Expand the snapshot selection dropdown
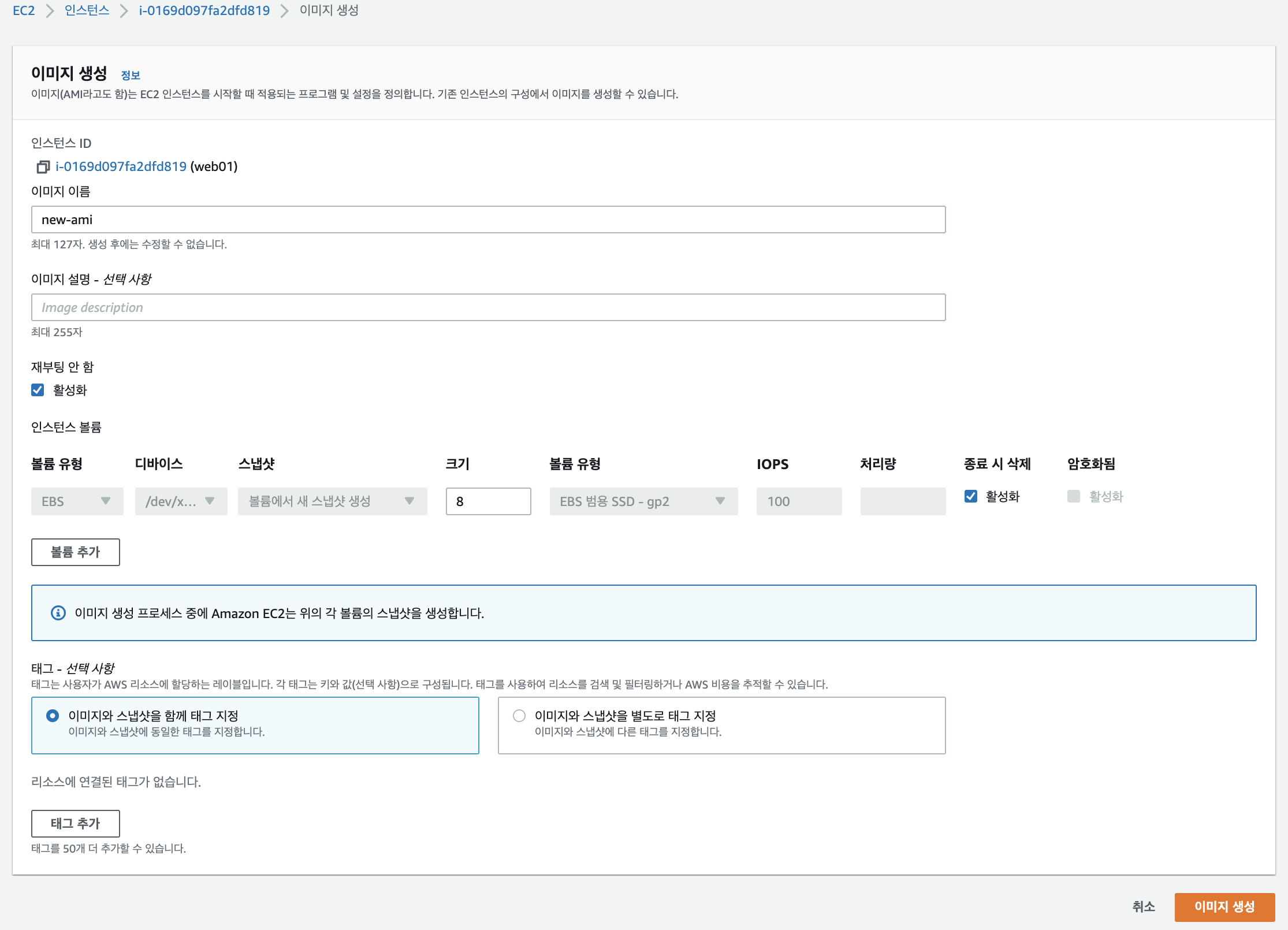This screenshot has height=930, width=1288. [332, 501]
